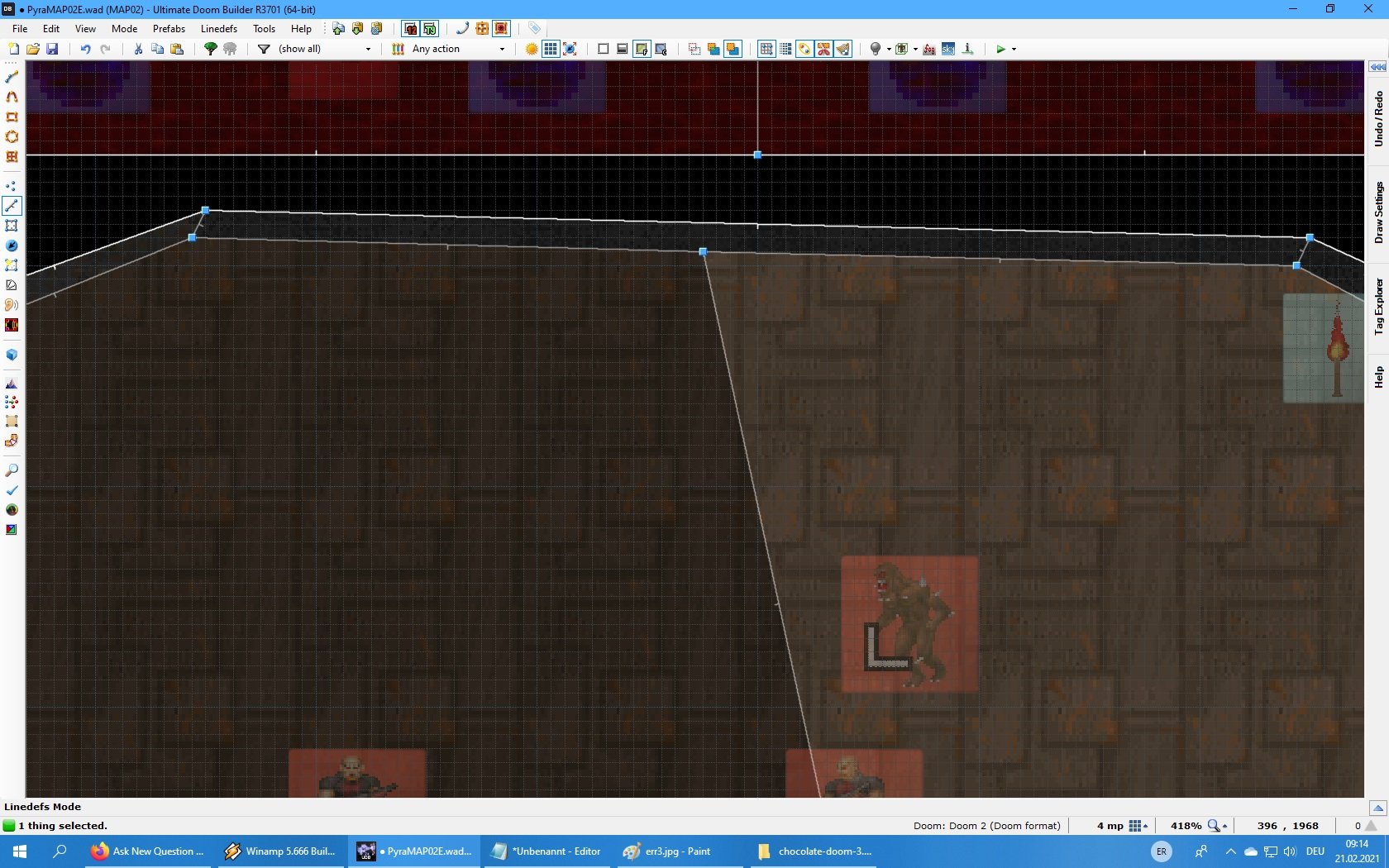Image resolution: width=1389 pixels, height=868 pixels.
Task: Open Map Analysis checkmark tool
Action: [12, 490]
